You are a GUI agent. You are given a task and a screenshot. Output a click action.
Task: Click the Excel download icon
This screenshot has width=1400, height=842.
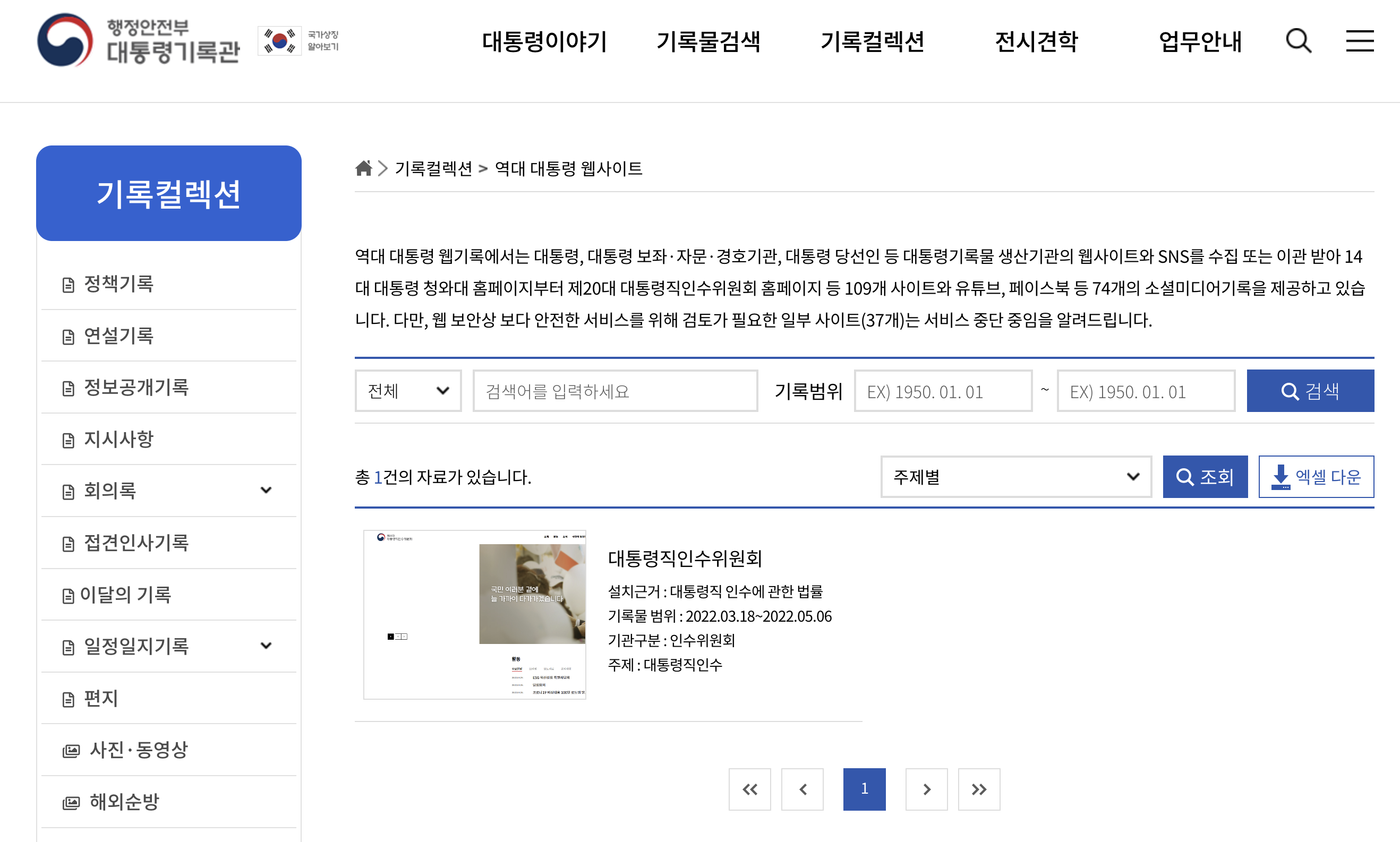[1282, 477]
